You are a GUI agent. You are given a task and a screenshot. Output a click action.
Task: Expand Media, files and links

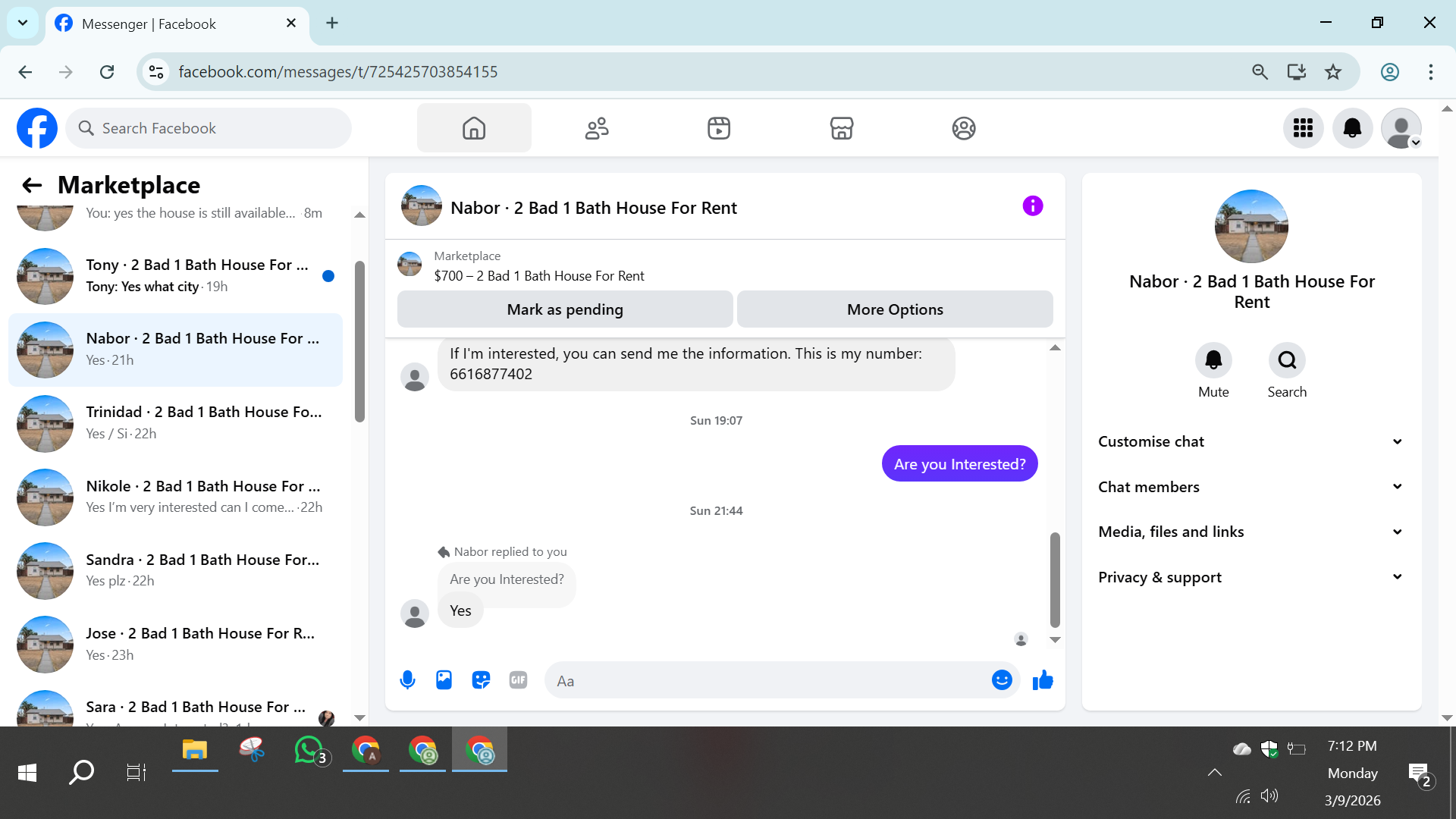pos(1250,532)
